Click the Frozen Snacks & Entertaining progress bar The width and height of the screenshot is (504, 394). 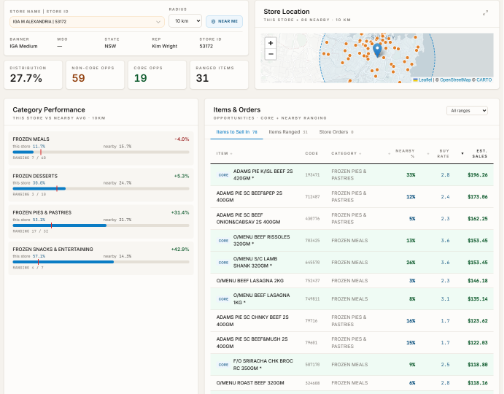[101, 262]
